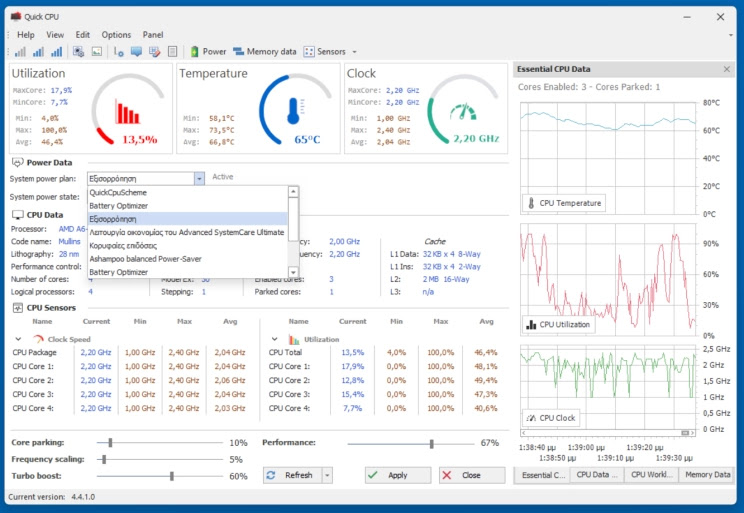
Task: Open the Options menu
Action: (116, 35)
